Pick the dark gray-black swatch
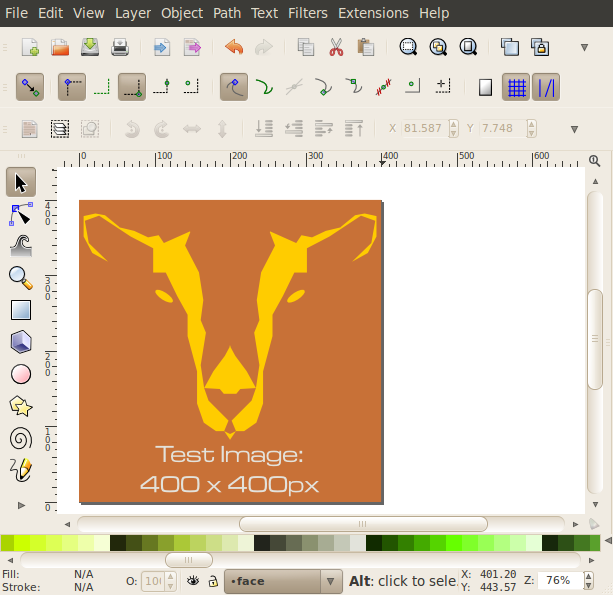This screenshot has width=613, height=595. 262,543
